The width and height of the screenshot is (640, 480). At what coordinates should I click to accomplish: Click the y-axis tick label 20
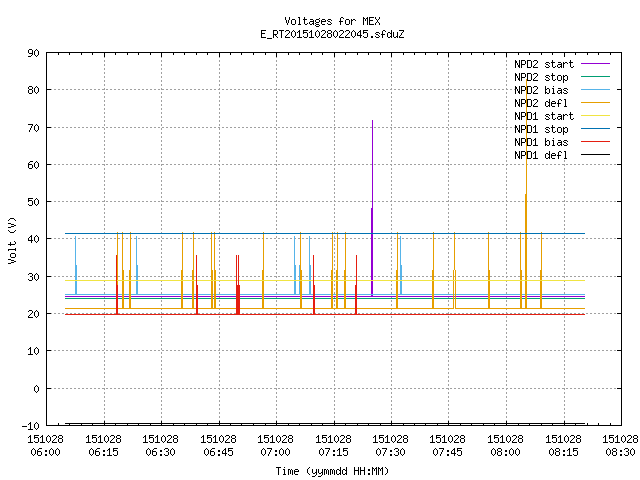(33, 314)
